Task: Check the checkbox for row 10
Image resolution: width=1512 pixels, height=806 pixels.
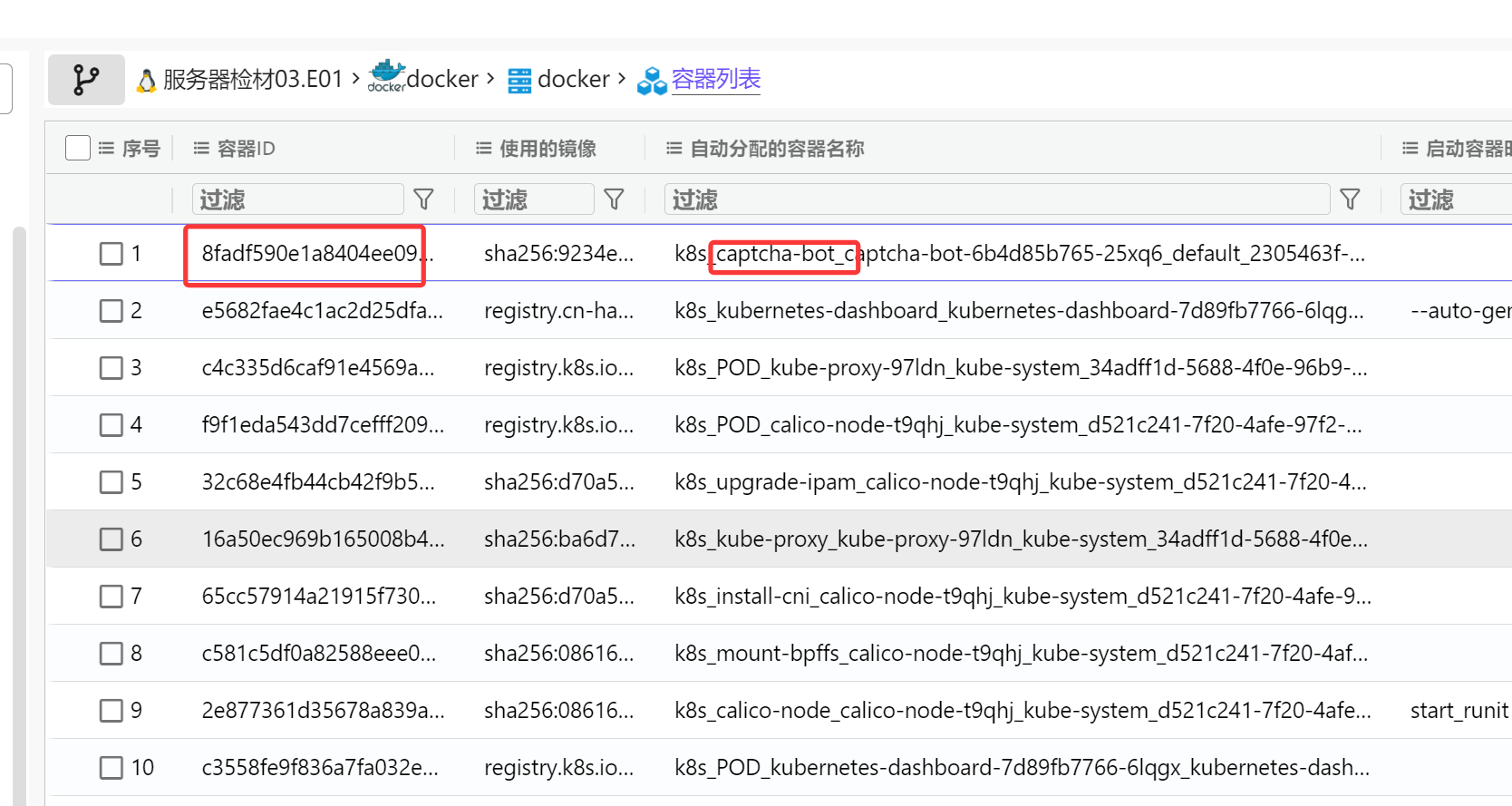Action: click(x=111, y=768)
